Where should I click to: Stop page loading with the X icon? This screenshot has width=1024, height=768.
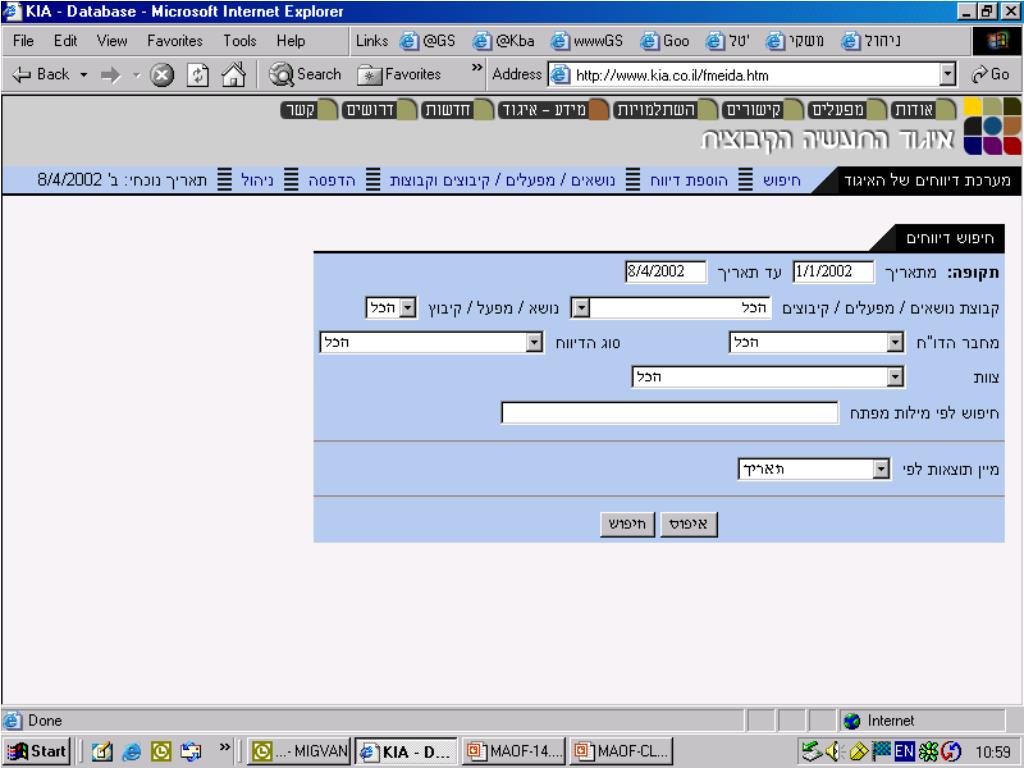point(162,75)
